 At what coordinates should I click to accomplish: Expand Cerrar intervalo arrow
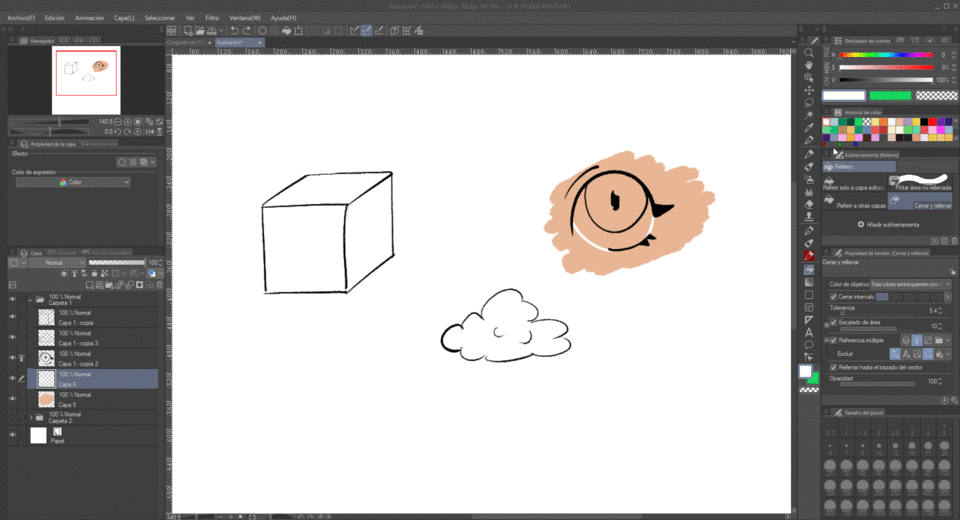[947, 296]
